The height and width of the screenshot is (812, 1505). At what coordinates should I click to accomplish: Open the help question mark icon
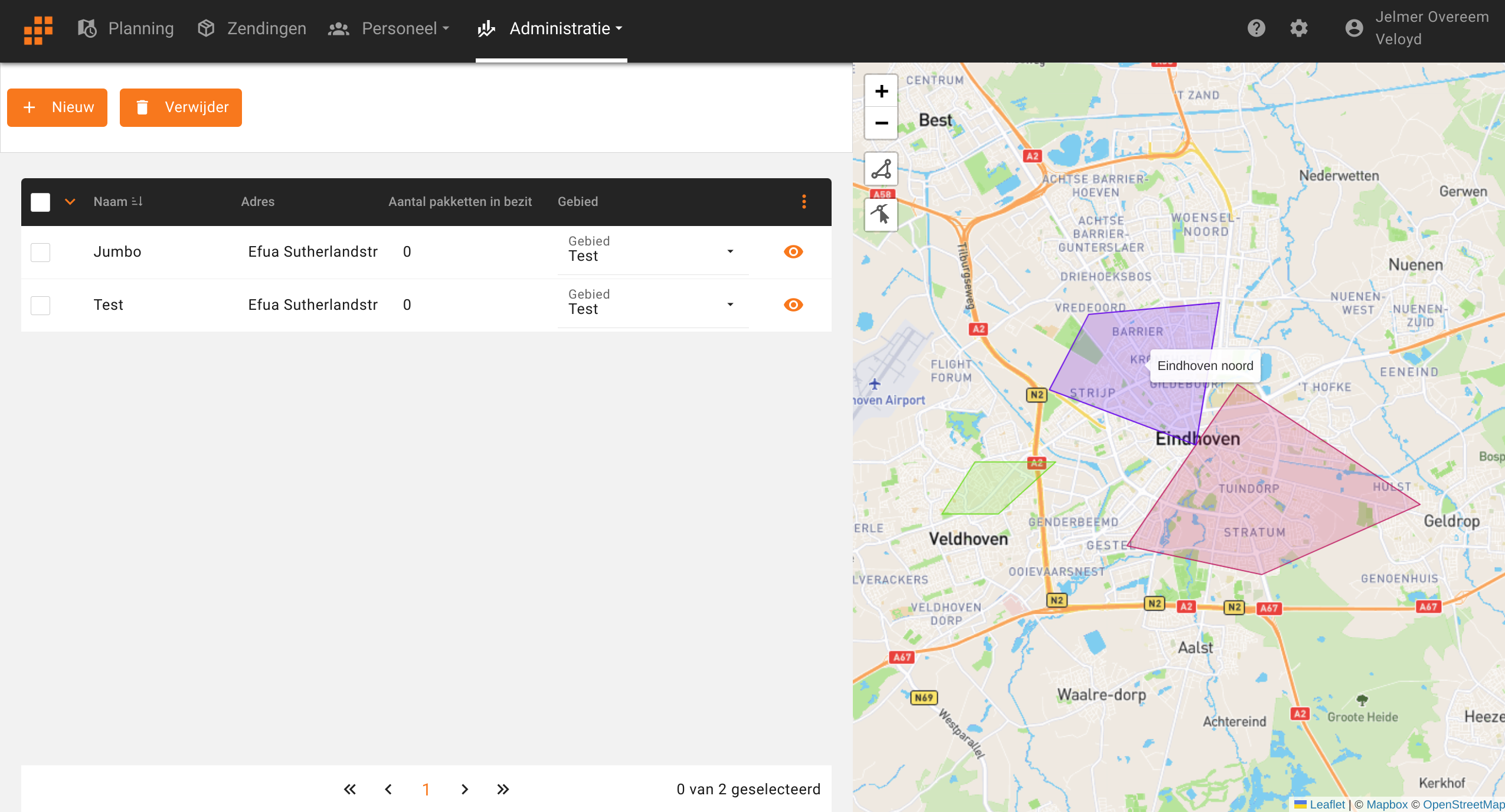(x=1256, y=28)
